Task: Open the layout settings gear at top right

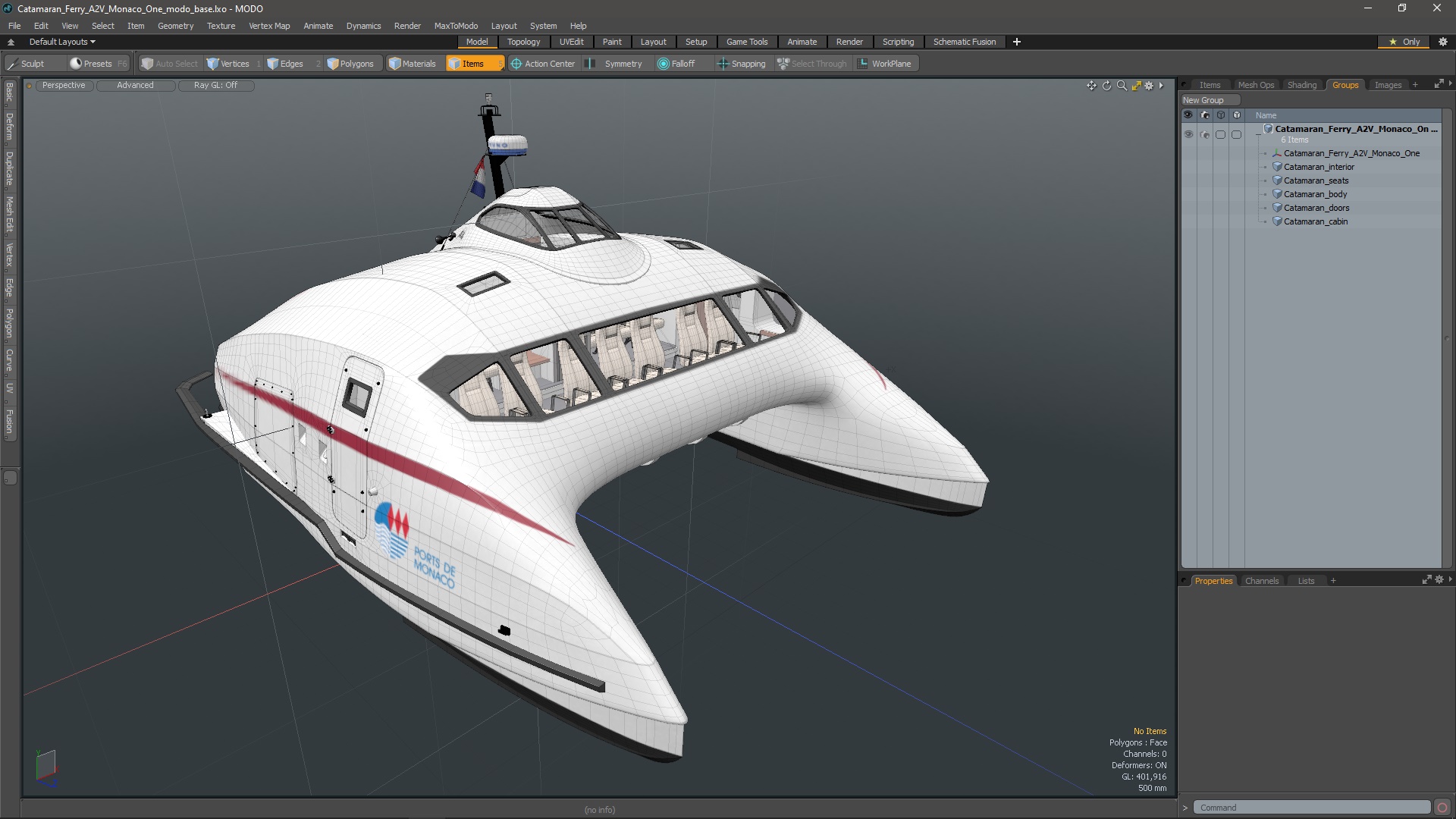Action: pyautogui.click(x=1442, y=42)
